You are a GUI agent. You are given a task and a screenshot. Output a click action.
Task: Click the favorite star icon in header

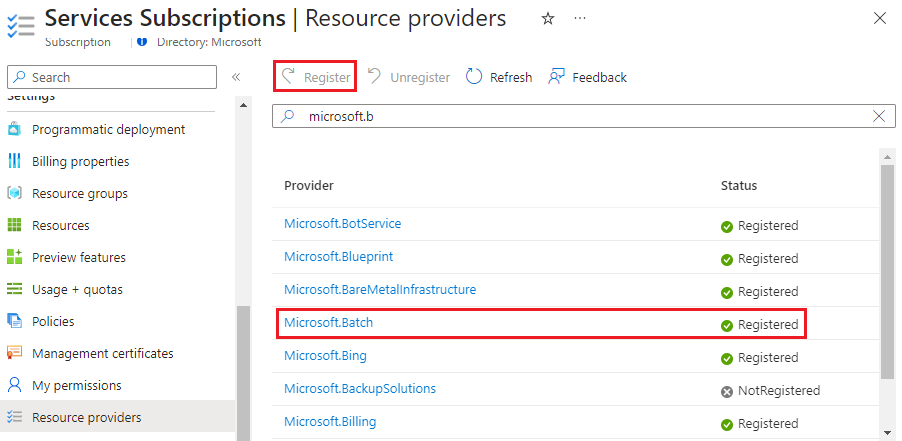[547, 18]
